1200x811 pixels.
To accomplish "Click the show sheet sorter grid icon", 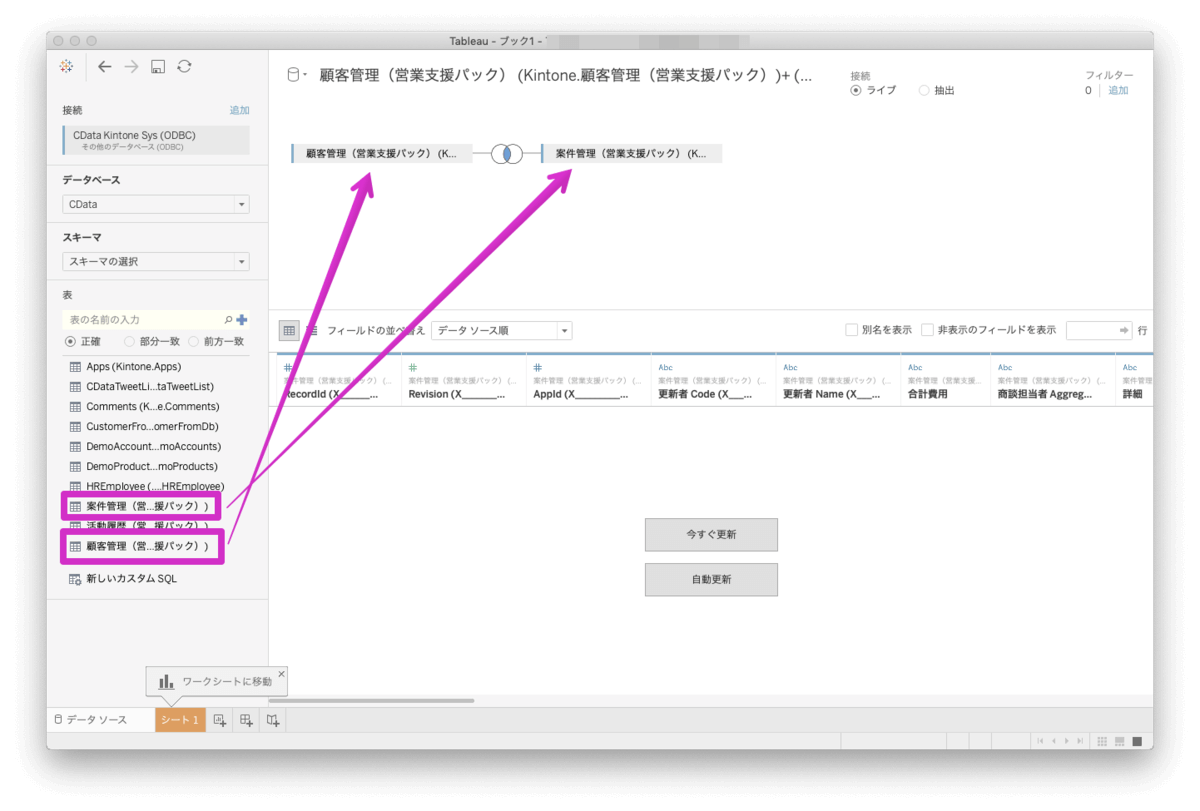I will coord(1102,741).
